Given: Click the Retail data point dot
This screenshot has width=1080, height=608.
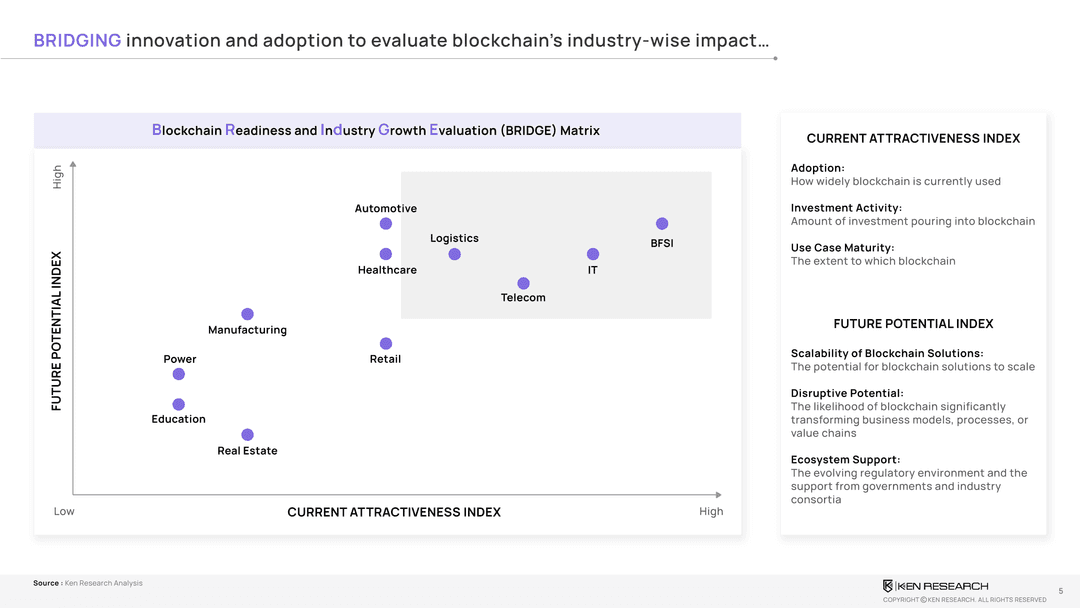Looking at the screenshot, I should 386,344.
